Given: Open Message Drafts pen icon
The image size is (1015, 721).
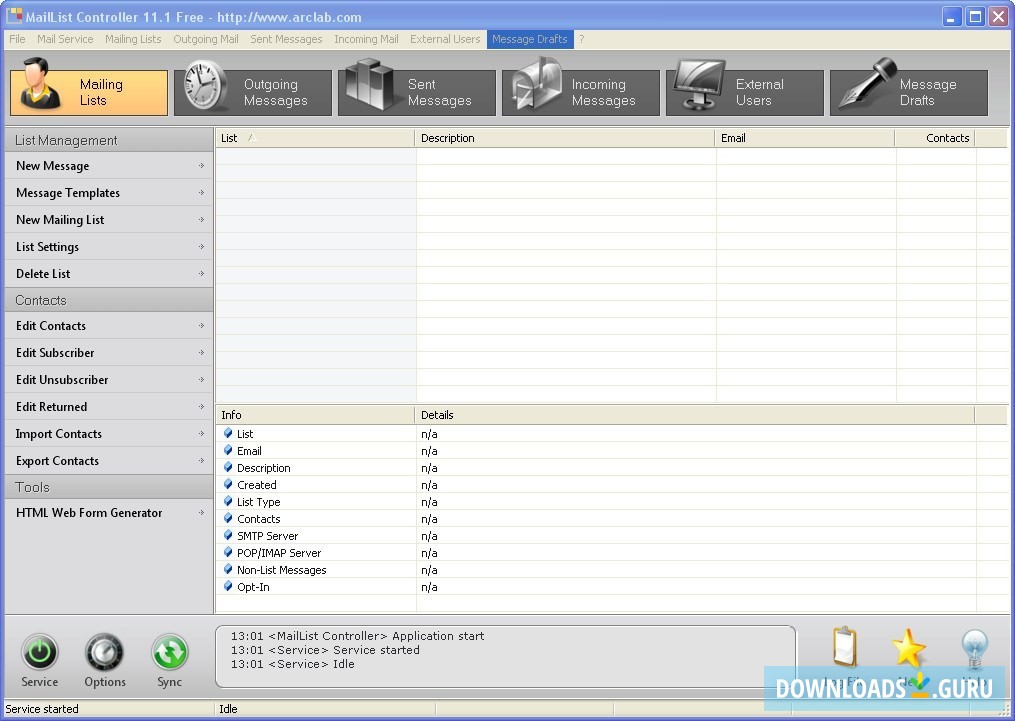Looking at the screenshot, I should coord(867,84).
